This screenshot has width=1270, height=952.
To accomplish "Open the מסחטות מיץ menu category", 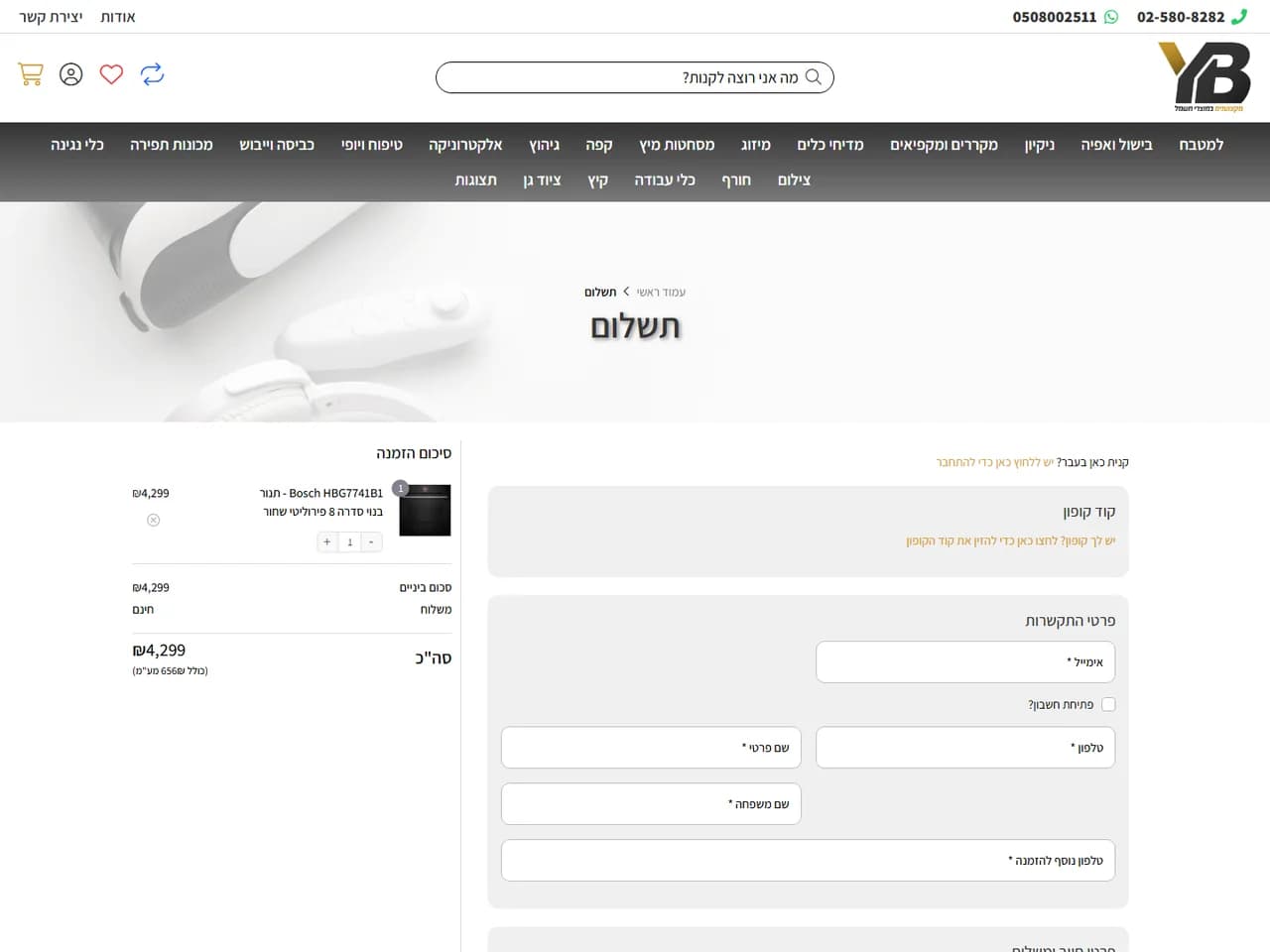I will click(677, 145).
